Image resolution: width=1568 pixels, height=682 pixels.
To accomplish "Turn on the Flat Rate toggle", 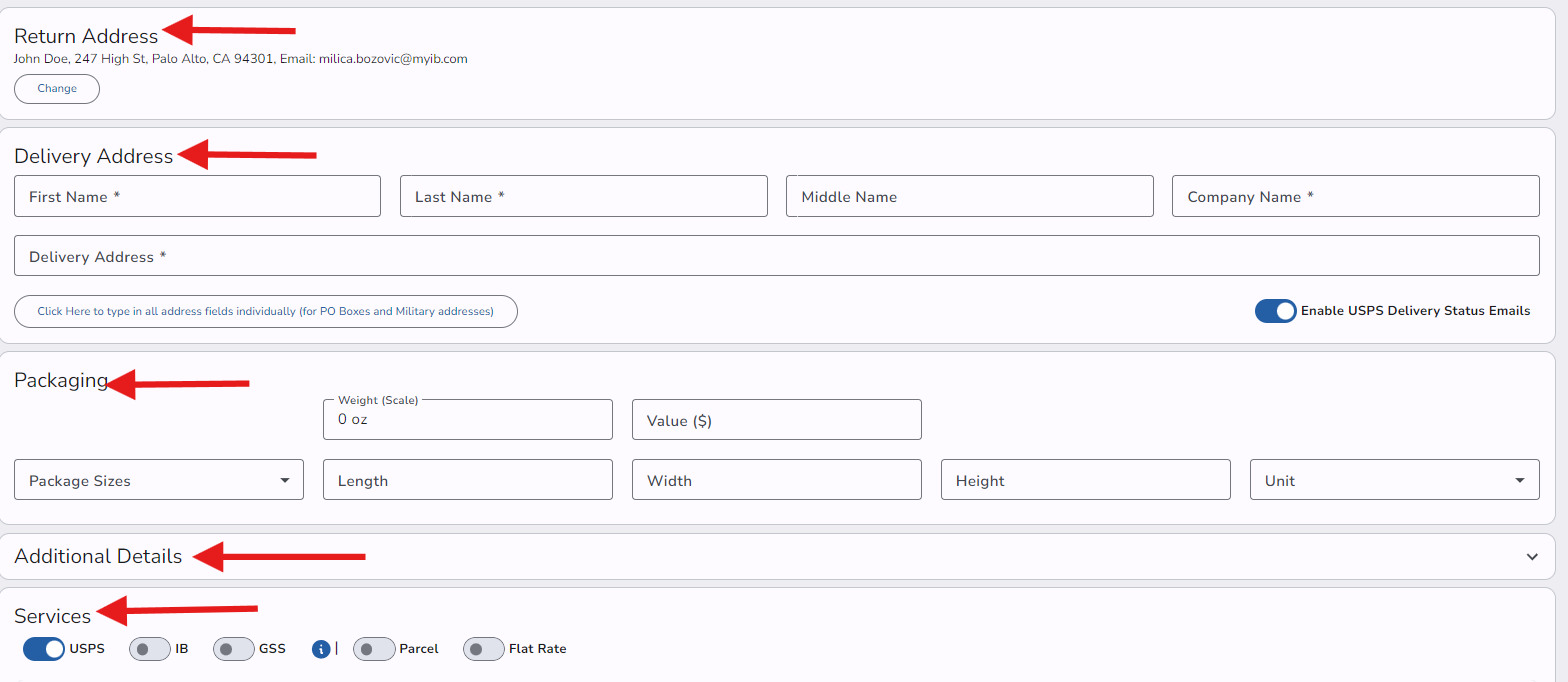I will coord(484,649).
